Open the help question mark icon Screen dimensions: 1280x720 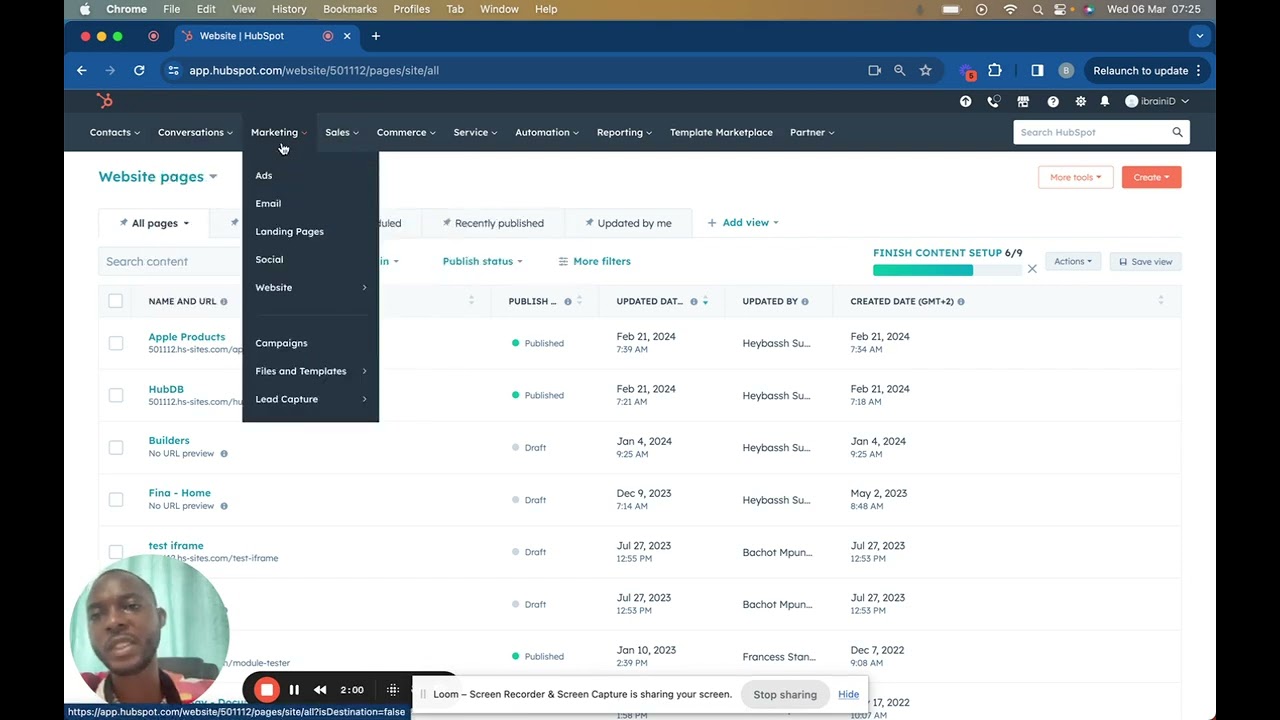pos(1053,101)
